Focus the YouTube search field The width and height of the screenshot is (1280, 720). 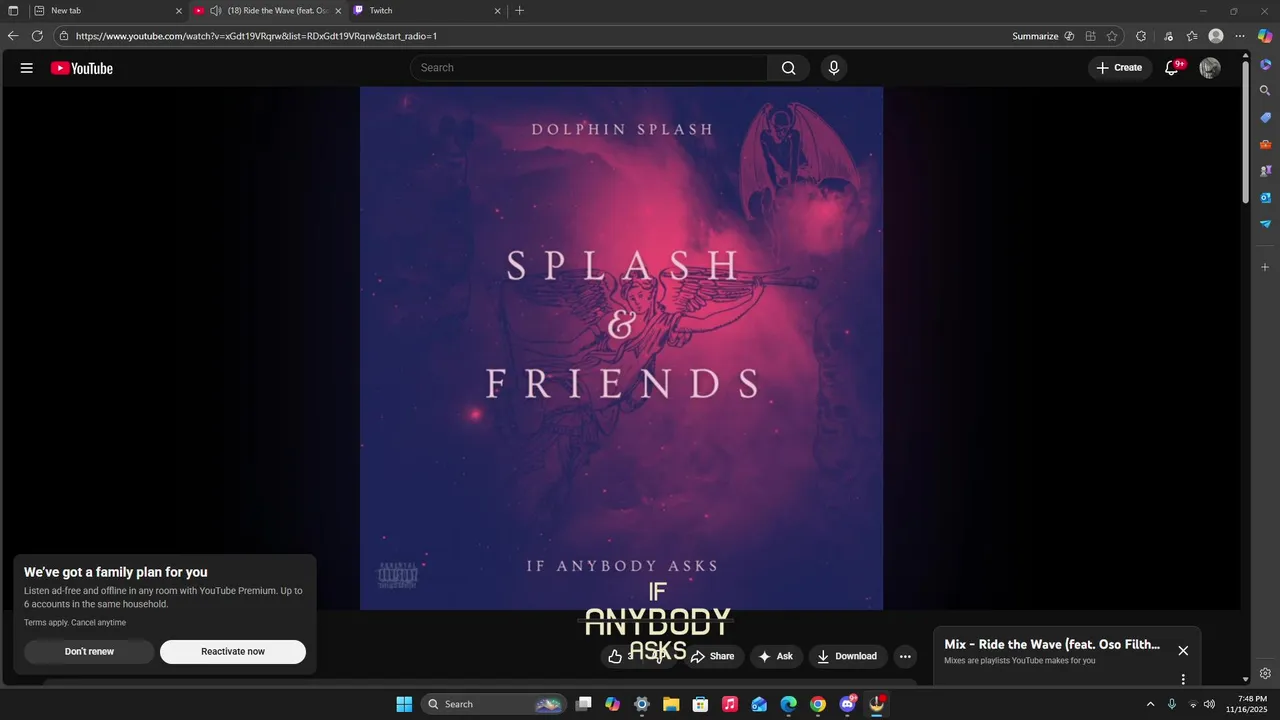589,68
